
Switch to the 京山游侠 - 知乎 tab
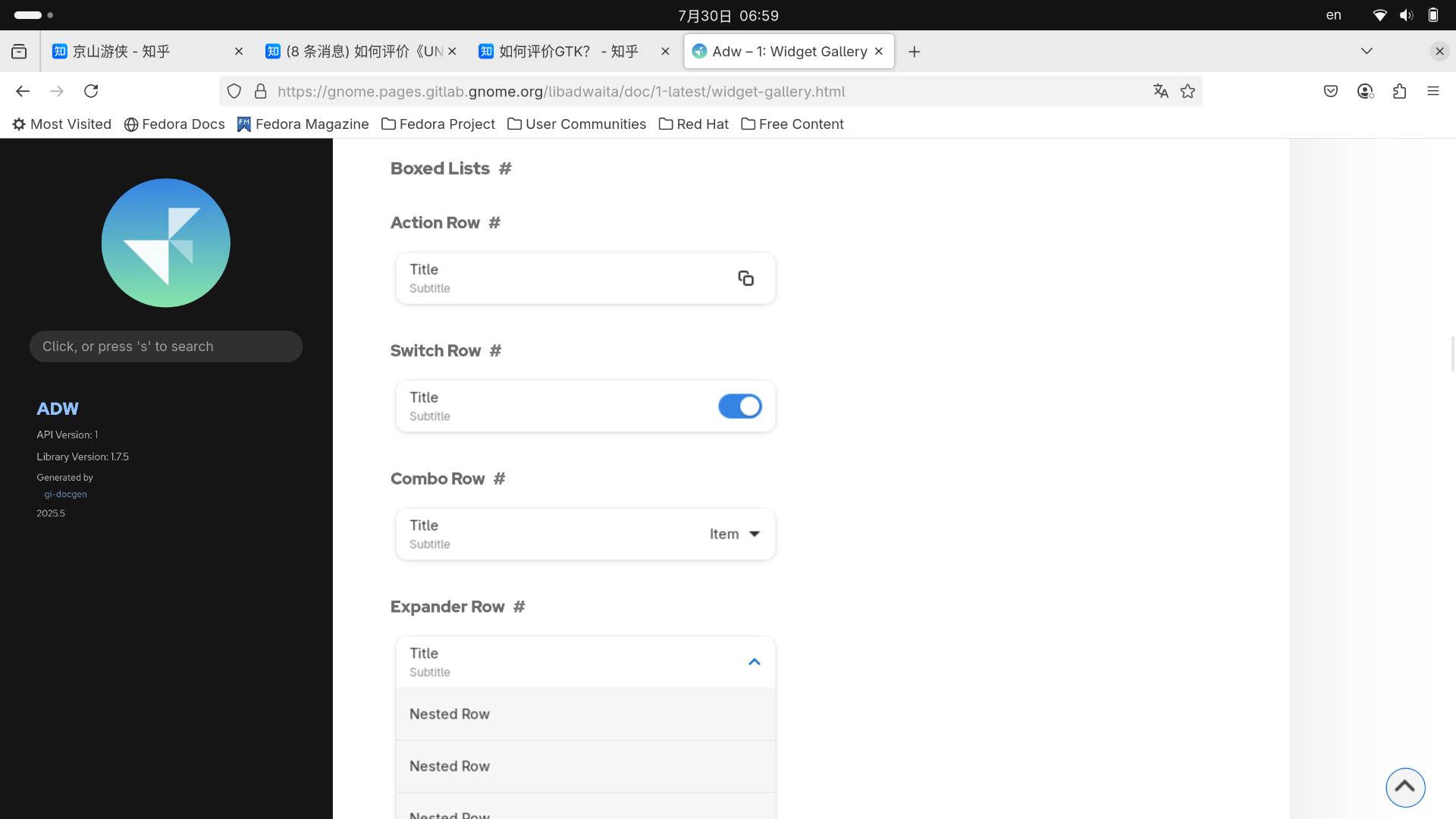[x=121, y=51]
